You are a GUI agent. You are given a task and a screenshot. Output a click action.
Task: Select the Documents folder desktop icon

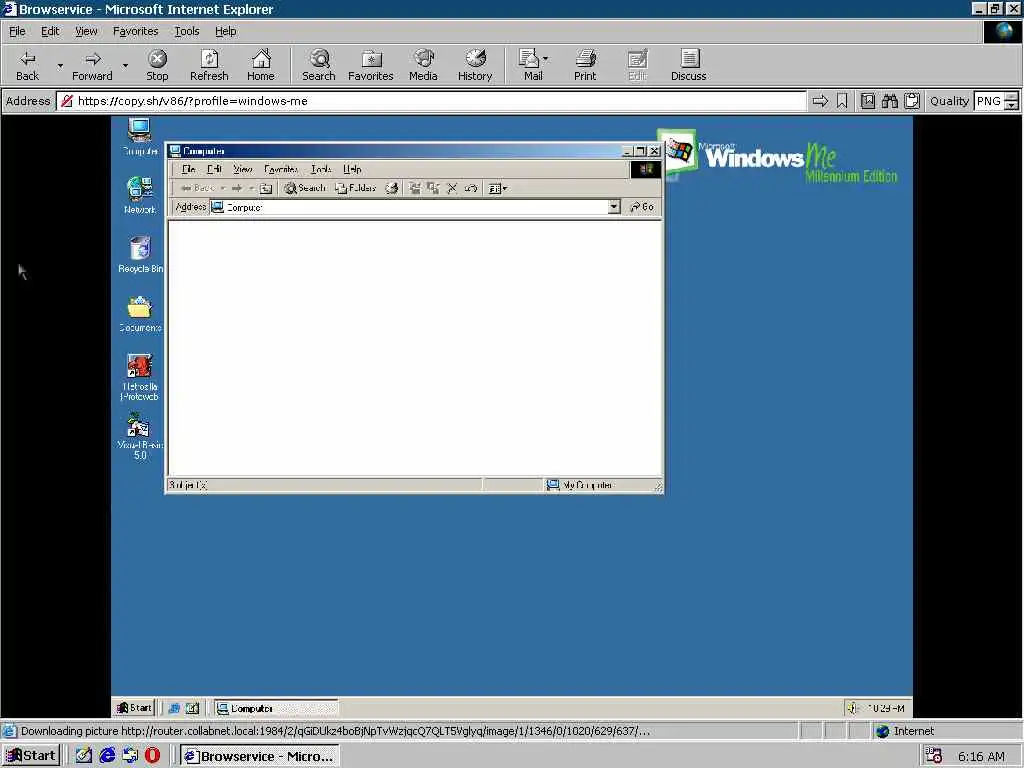click(x=140, y=313)
